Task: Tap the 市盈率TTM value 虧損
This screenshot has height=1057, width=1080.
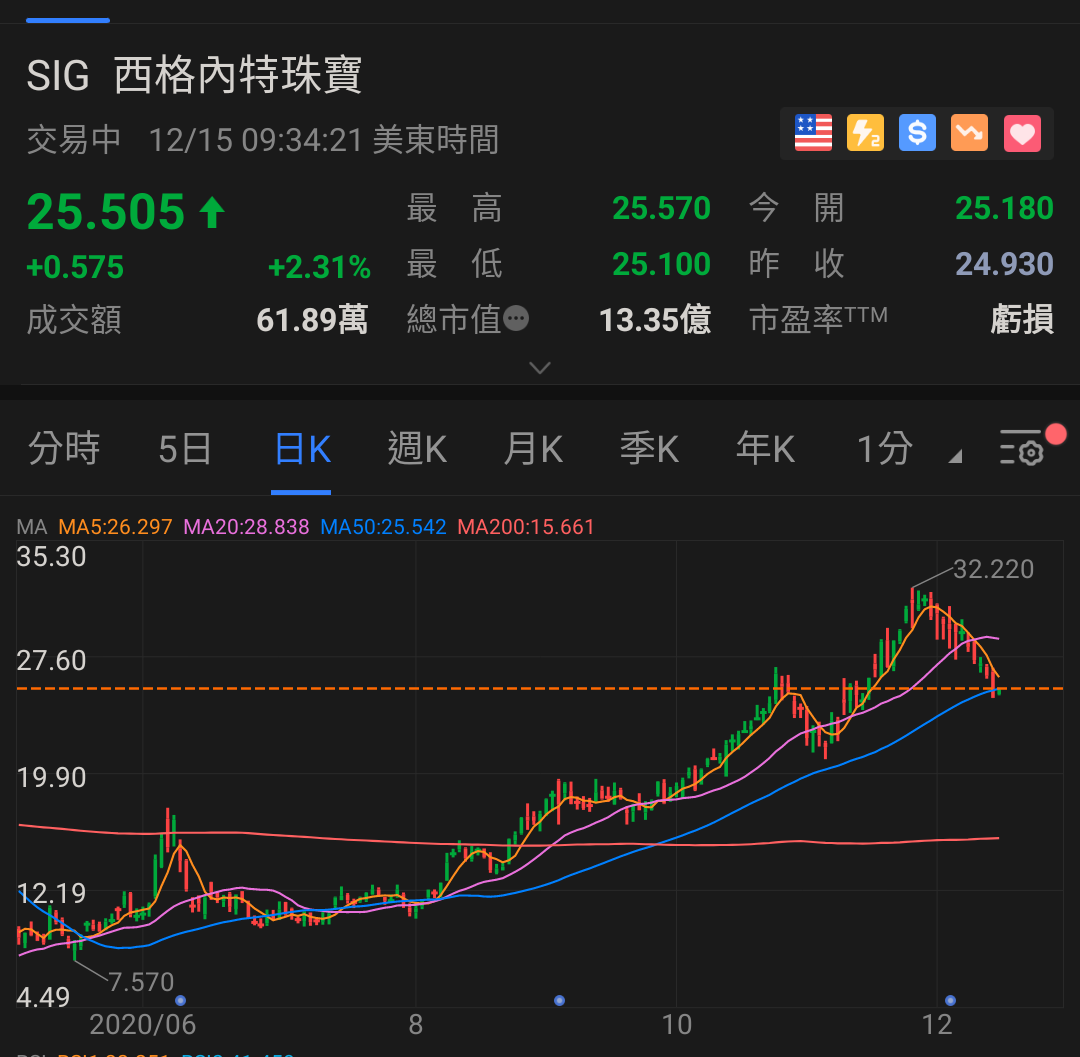Action: click(1022, 320)
